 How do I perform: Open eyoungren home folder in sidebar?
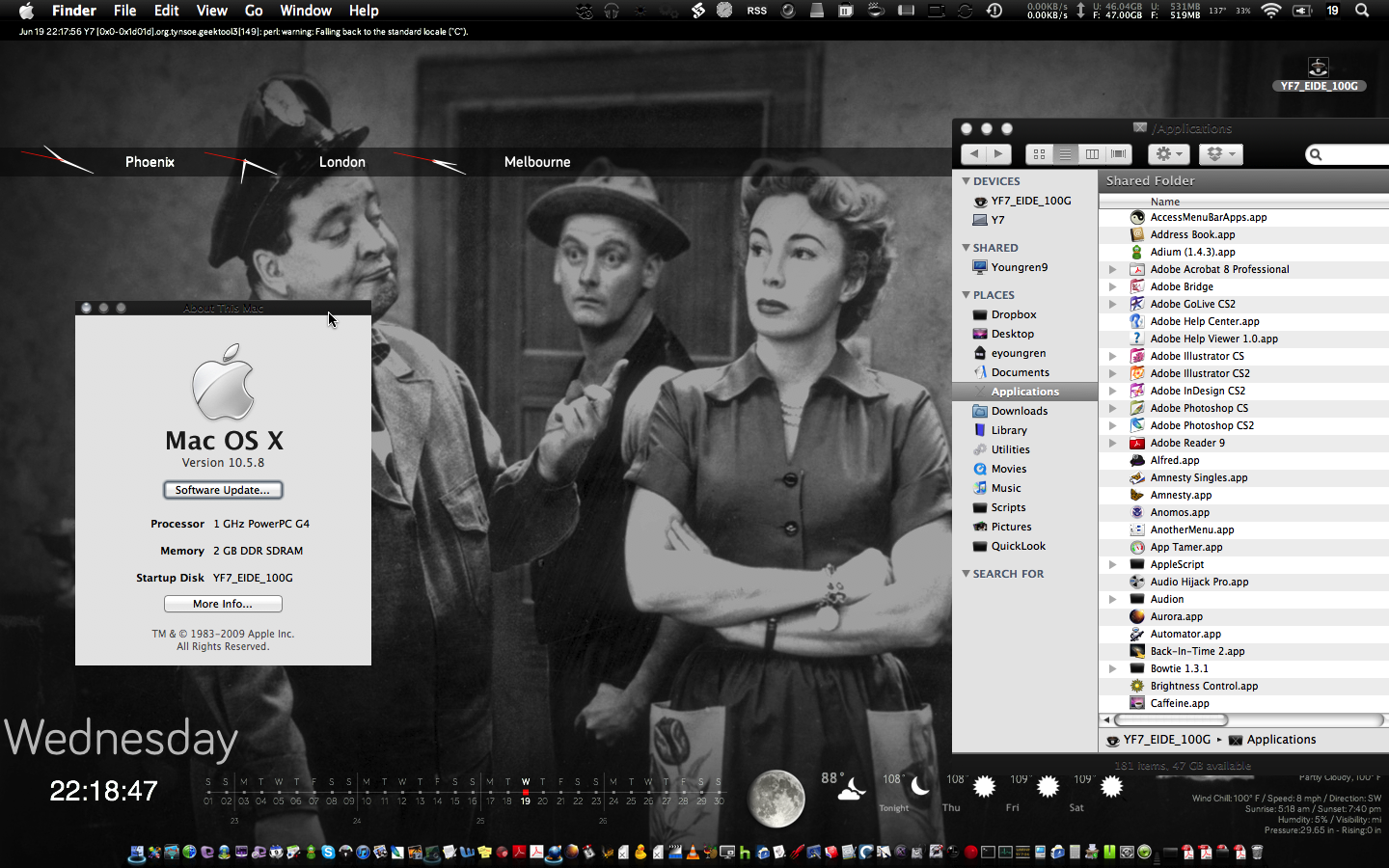1024,353
